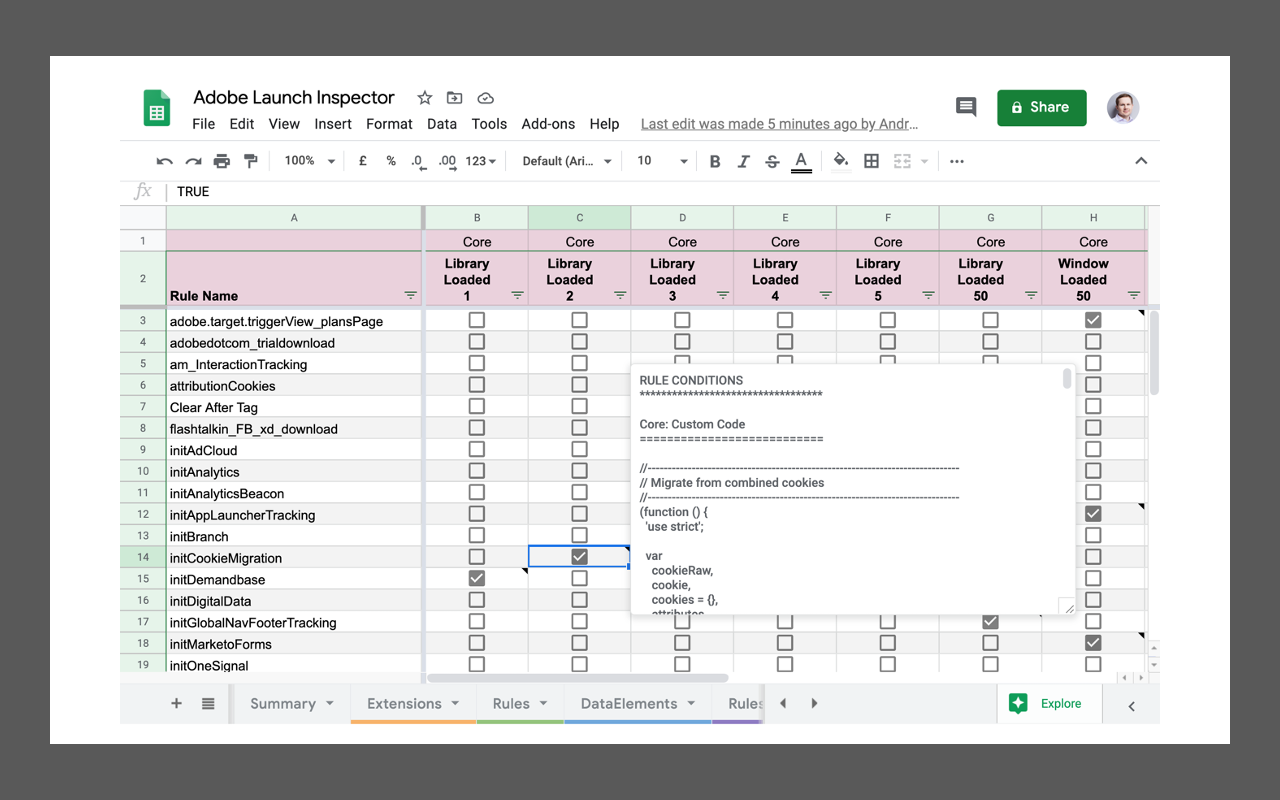Open the zoom level dropdown
The width and height of the screenshot is (1280, 800).
[x=311, y=161]
